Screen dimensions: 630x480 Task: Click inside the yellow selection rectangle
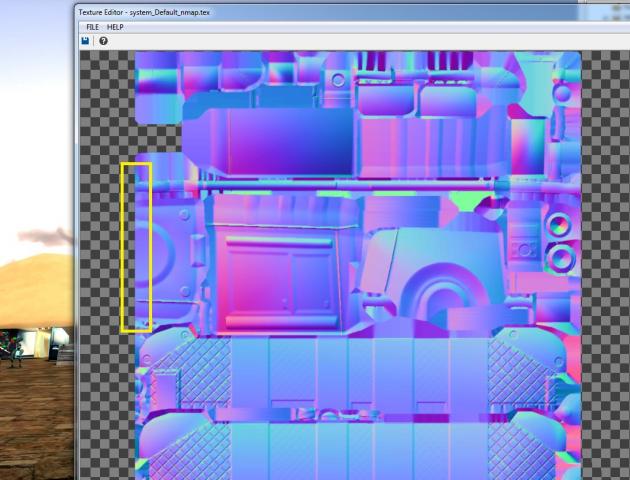click(x=136, y=247)
